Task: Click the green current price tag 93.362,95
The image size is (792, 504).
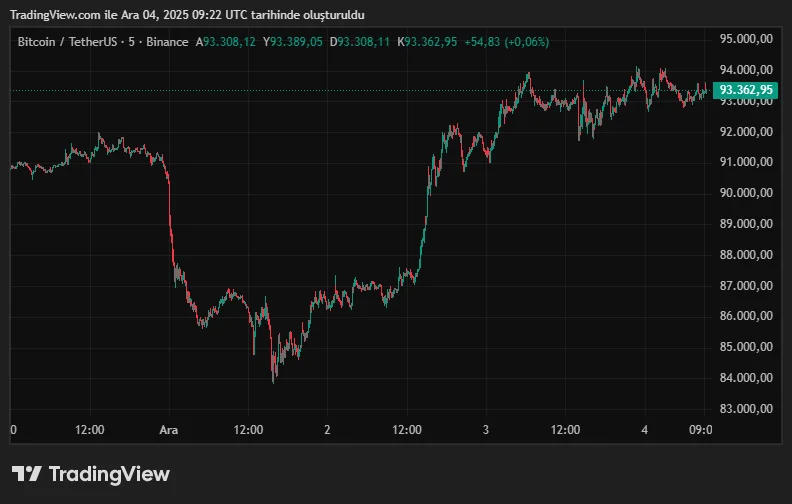Action: (746, 90)
